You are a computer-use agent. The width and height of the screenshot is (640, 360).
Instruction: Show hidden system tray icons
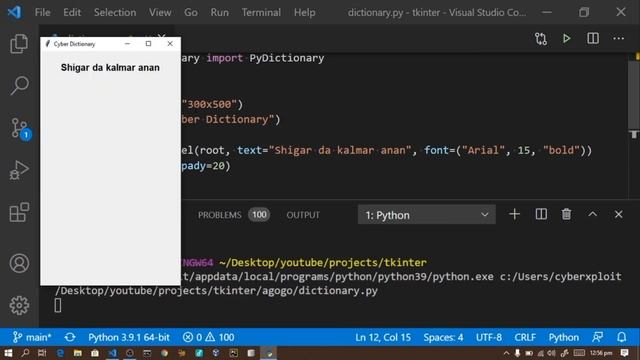506,353
